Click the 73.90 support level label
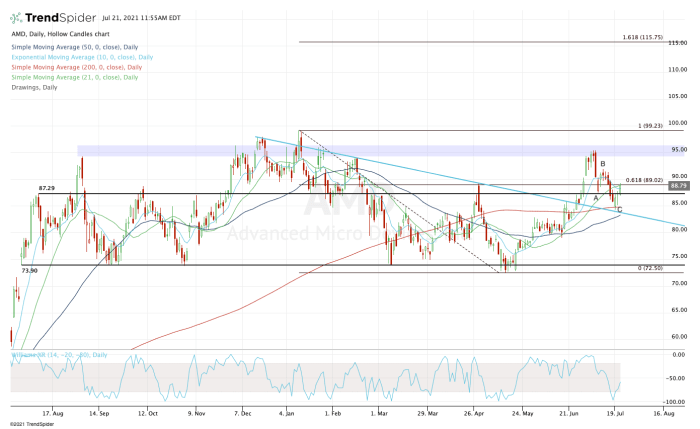The image size is (700, 429). click(29, 271)
